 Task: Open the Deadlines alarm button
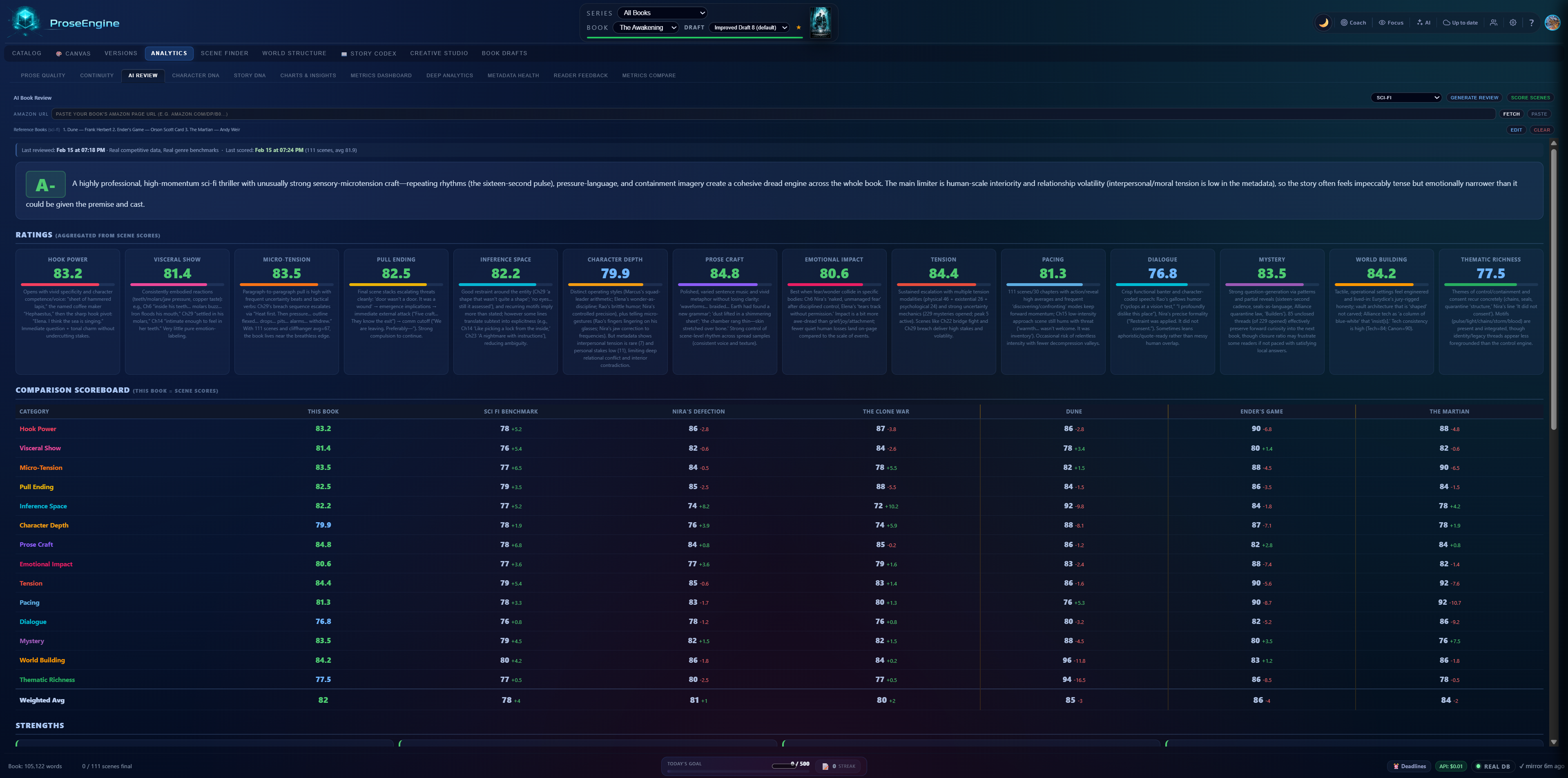[1409, 766]
